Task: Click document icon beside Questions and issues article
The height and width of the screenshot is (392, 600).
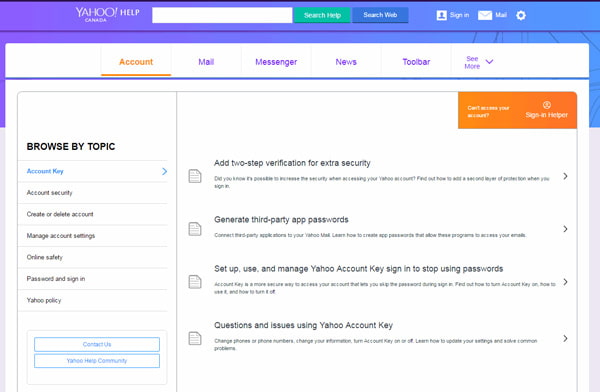Action: 195,338
